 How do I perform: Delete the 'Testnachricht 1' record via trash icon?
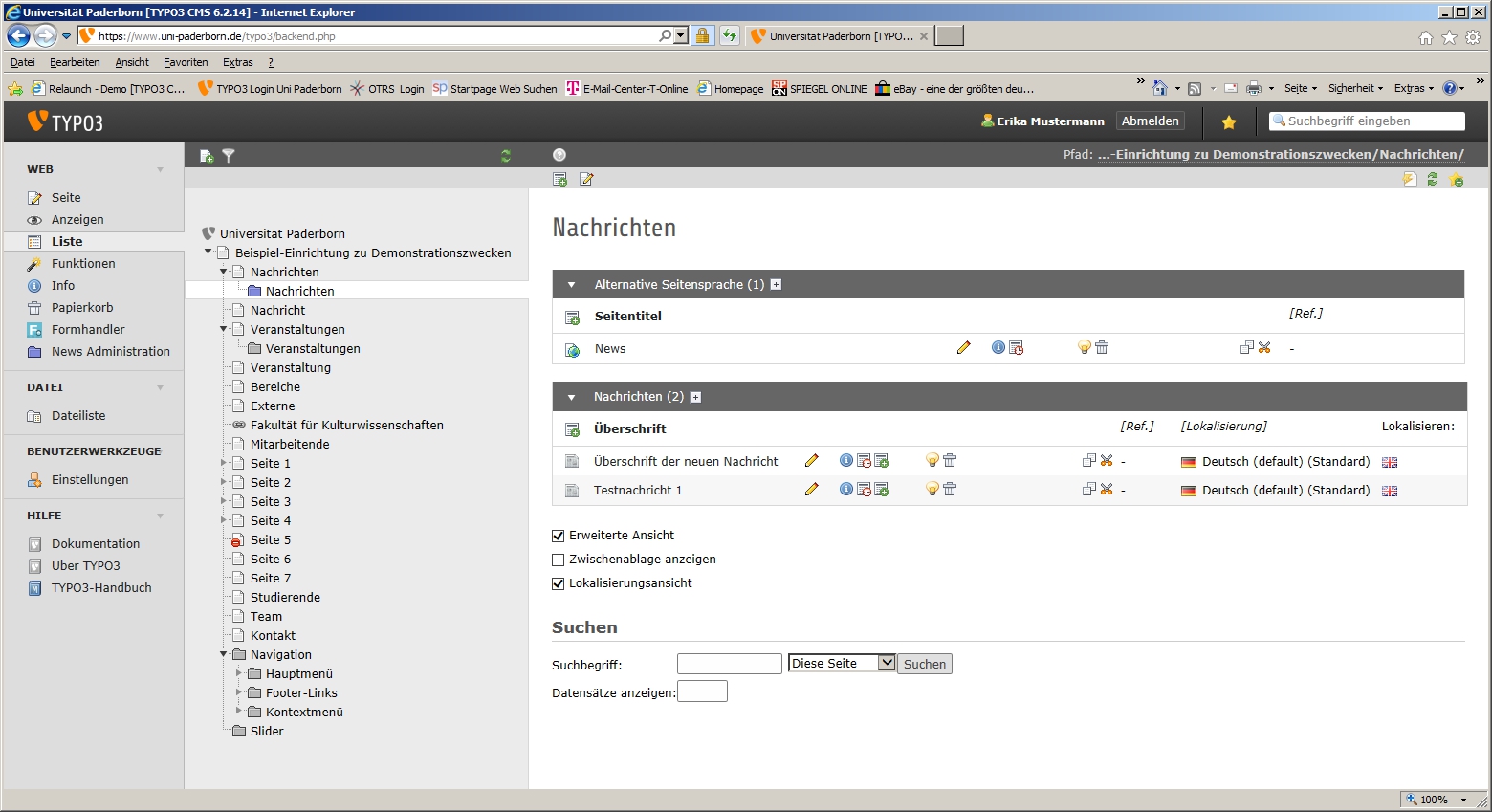(x=950, y=489)
